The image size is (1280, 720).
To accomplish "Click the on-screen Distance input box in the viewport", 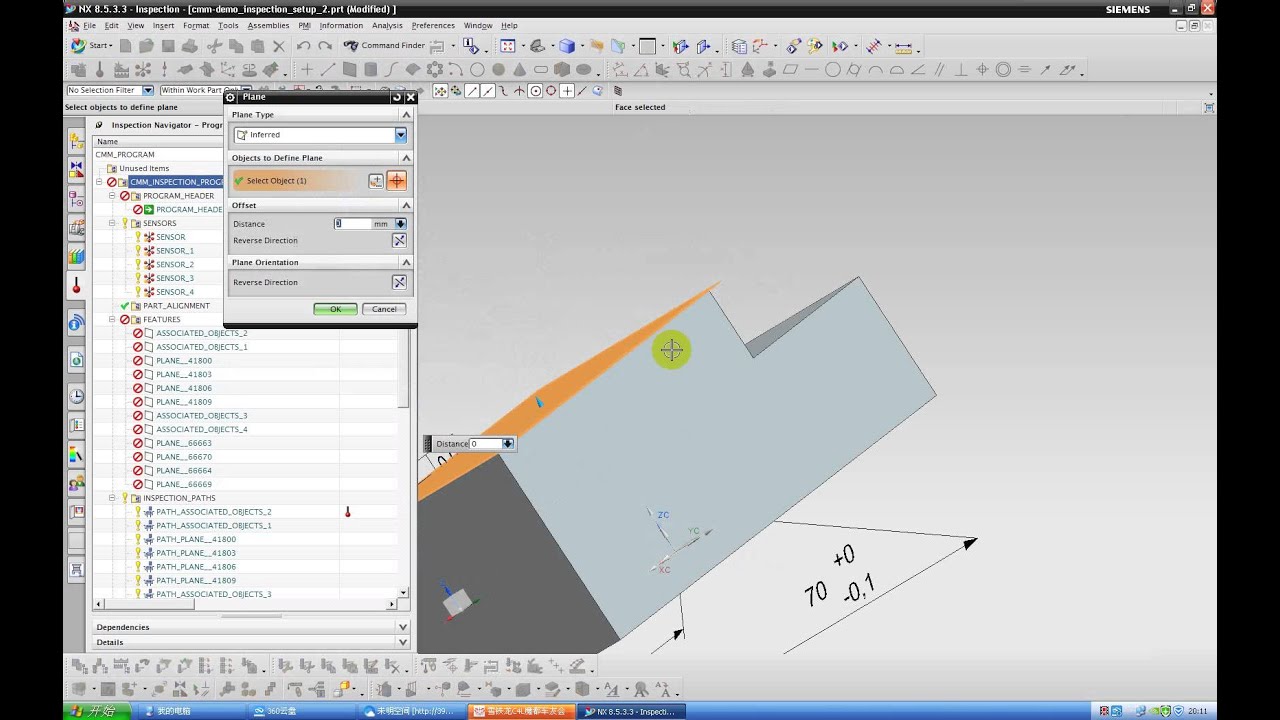I will click(485, 444).
